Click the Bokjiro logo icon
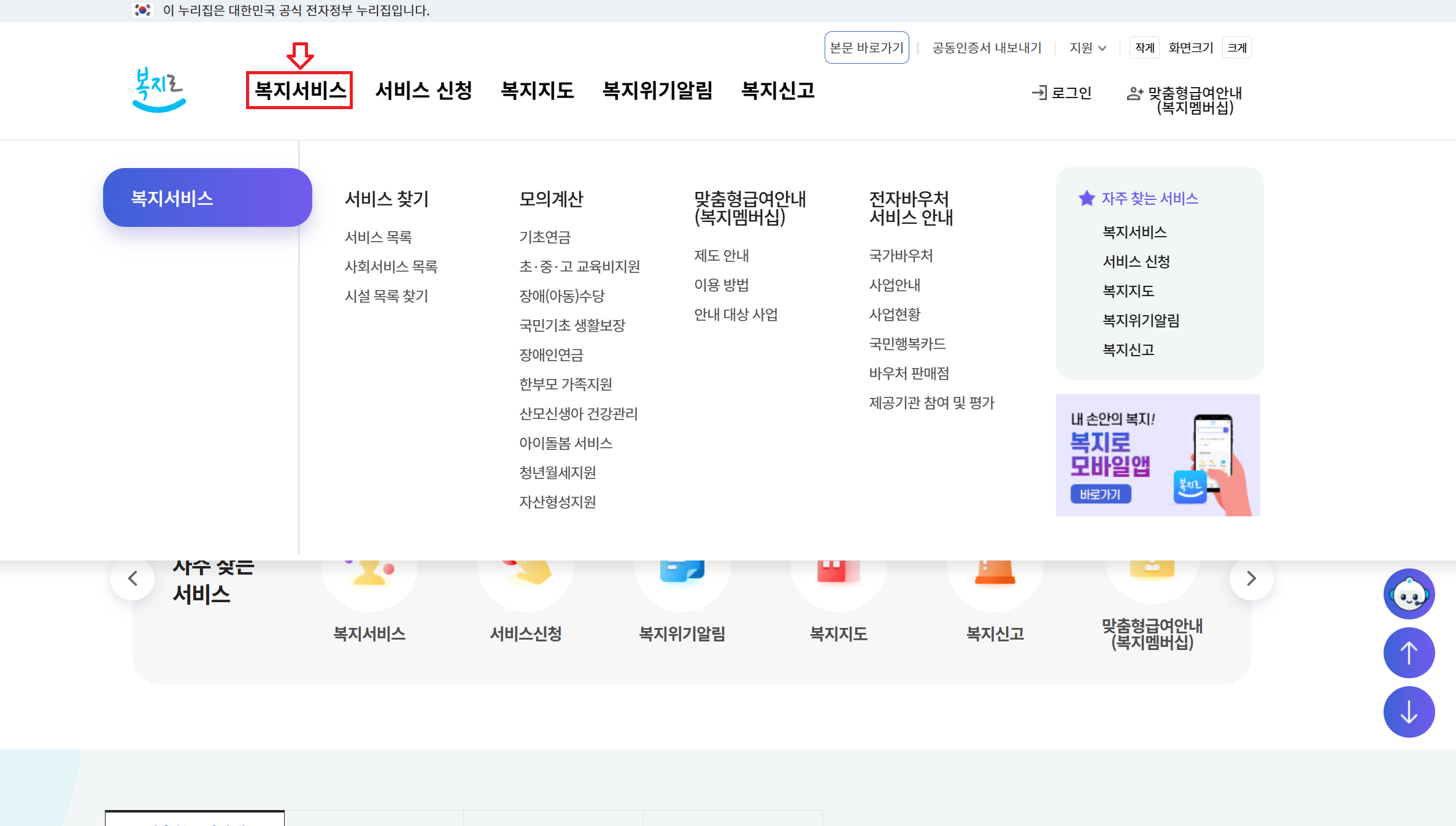The width and height of the screenshot is (1456, 826). (x=159, y=90)
